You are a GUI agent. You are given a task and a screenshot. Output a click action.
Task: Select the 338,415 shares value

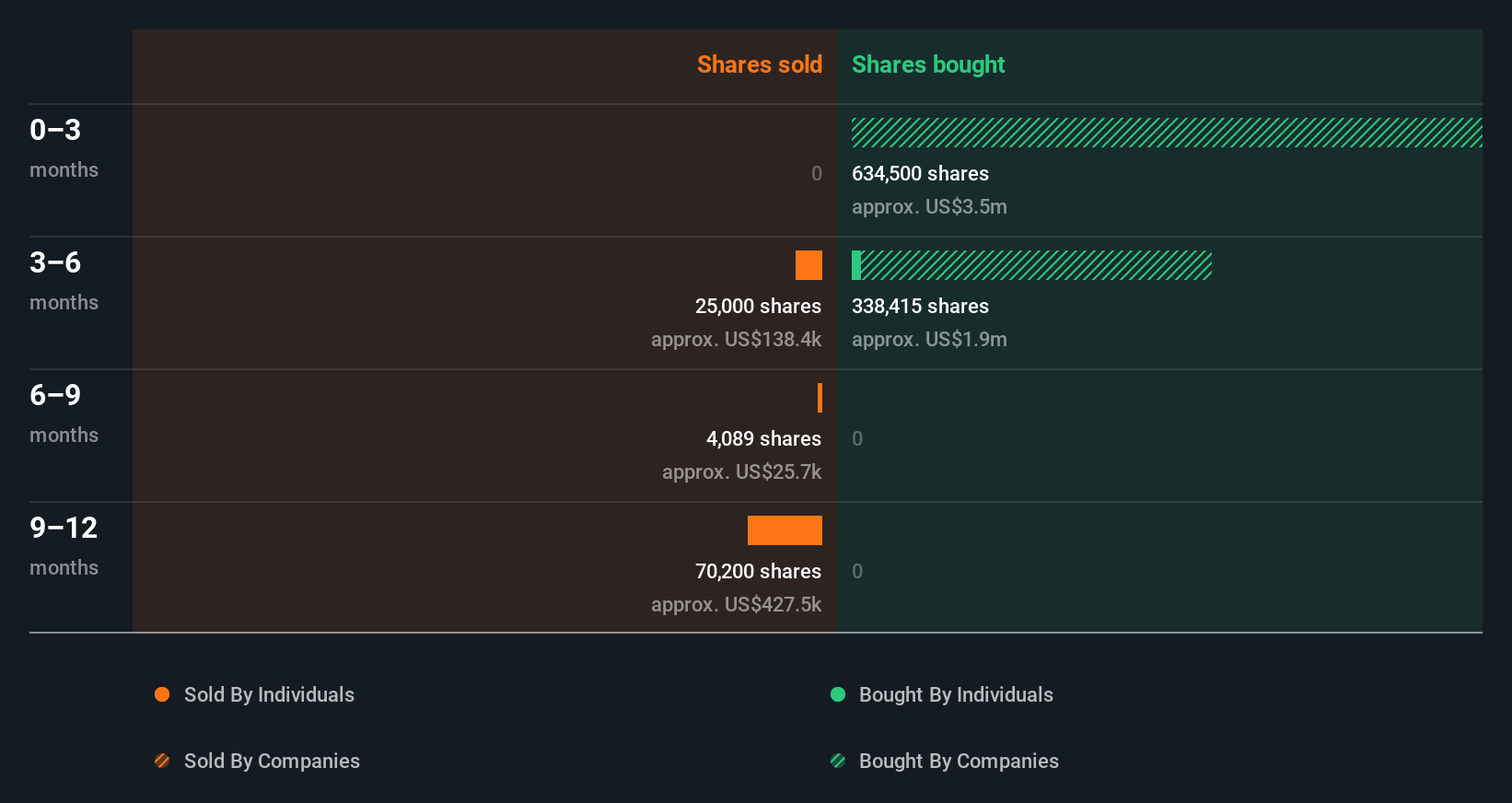click(x=920, y=307)
